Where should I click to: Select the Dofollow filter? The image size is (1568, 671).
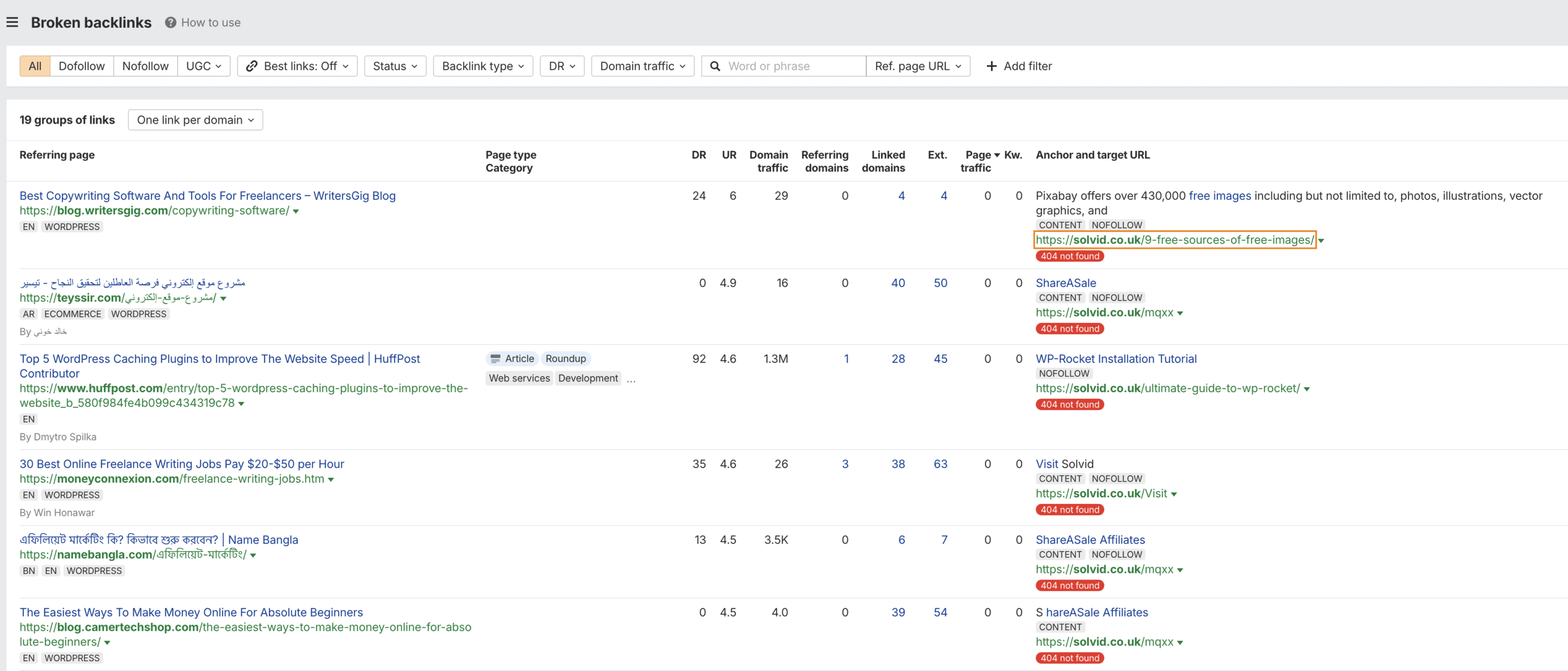[x=82, y=66]
